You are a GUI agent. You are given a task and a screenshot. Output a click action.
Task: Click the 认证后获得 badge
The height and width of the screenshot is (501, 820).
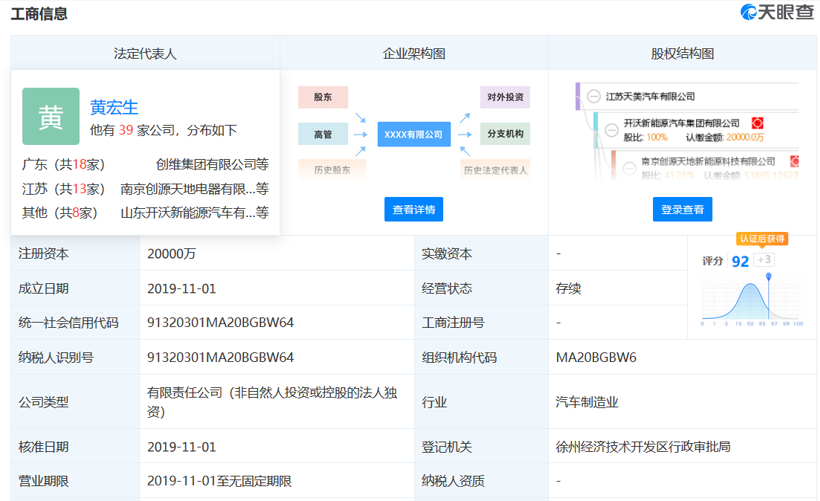(x=762, y=239)
